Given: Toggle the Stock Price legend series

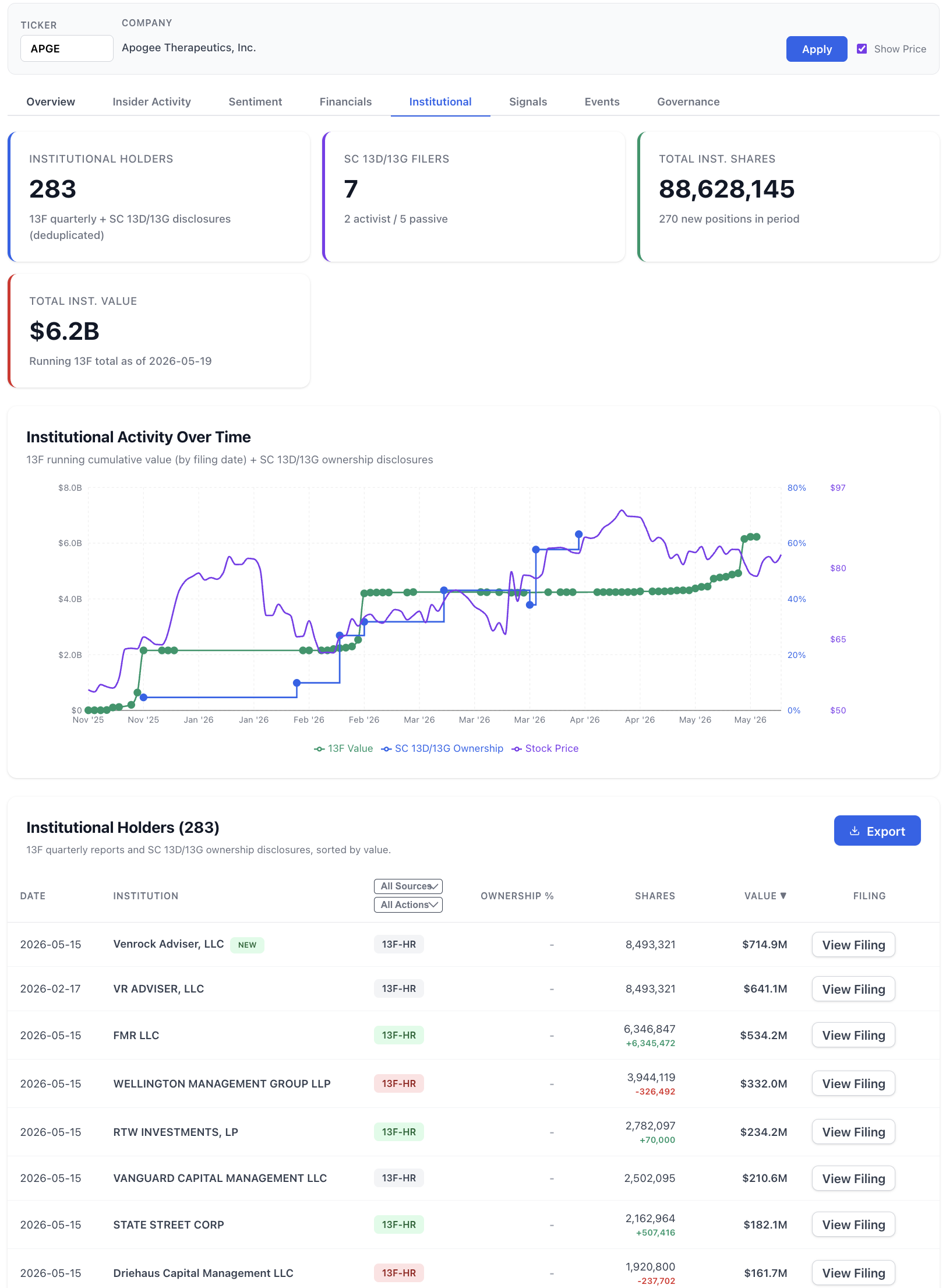Looking at the screenshot, I should (x=545, y=749).
